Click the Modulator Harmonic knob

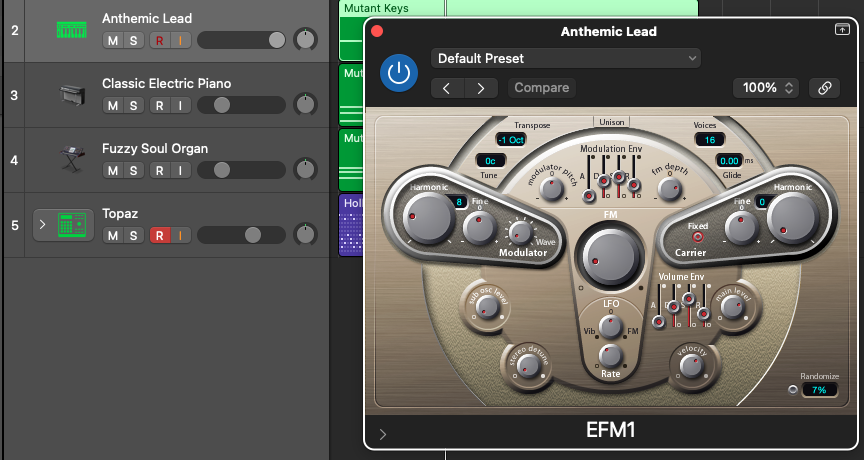point(427,219)
